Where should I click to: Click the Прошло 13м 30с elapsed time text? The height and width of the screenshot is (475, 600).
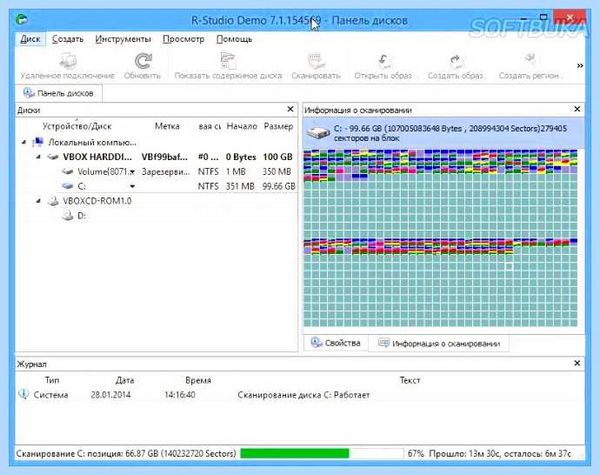coord(465,454)
